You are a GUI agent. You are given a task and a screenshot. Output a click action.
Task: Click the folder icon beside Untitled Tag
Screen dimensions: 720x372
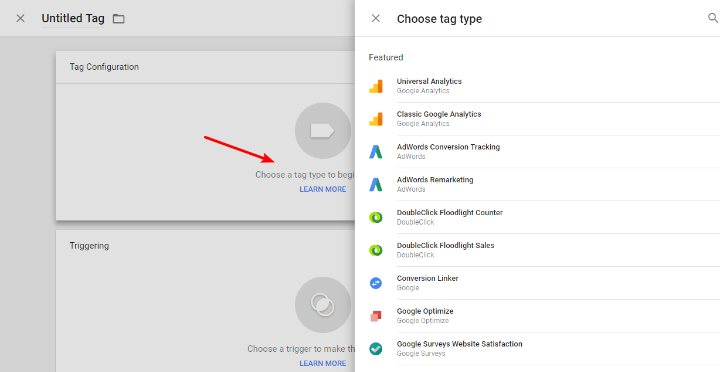point(119,19)
